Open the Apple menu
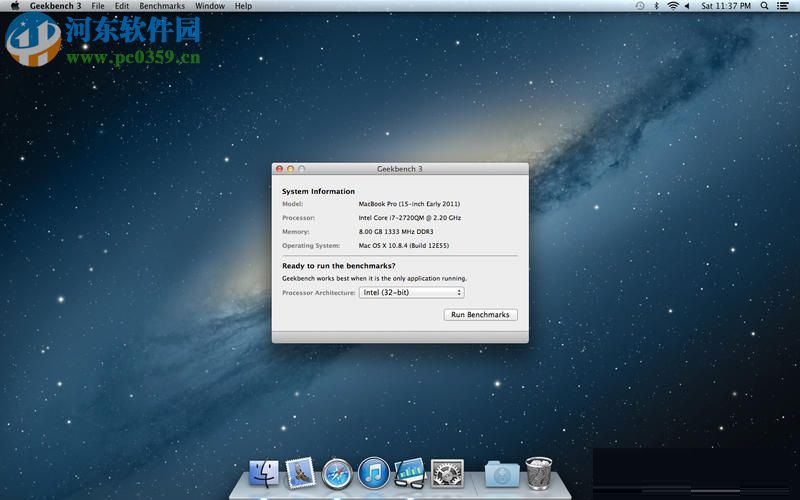 (x=15, y=6)
